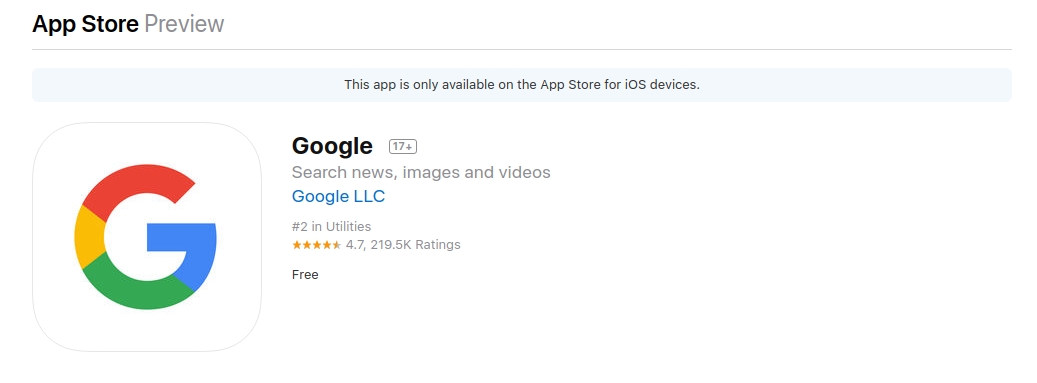The height and width of the screenshot is (383, 1037).
Task: Click the "Search news, images and videos" subtitle
Action: [x=421, y=173]
